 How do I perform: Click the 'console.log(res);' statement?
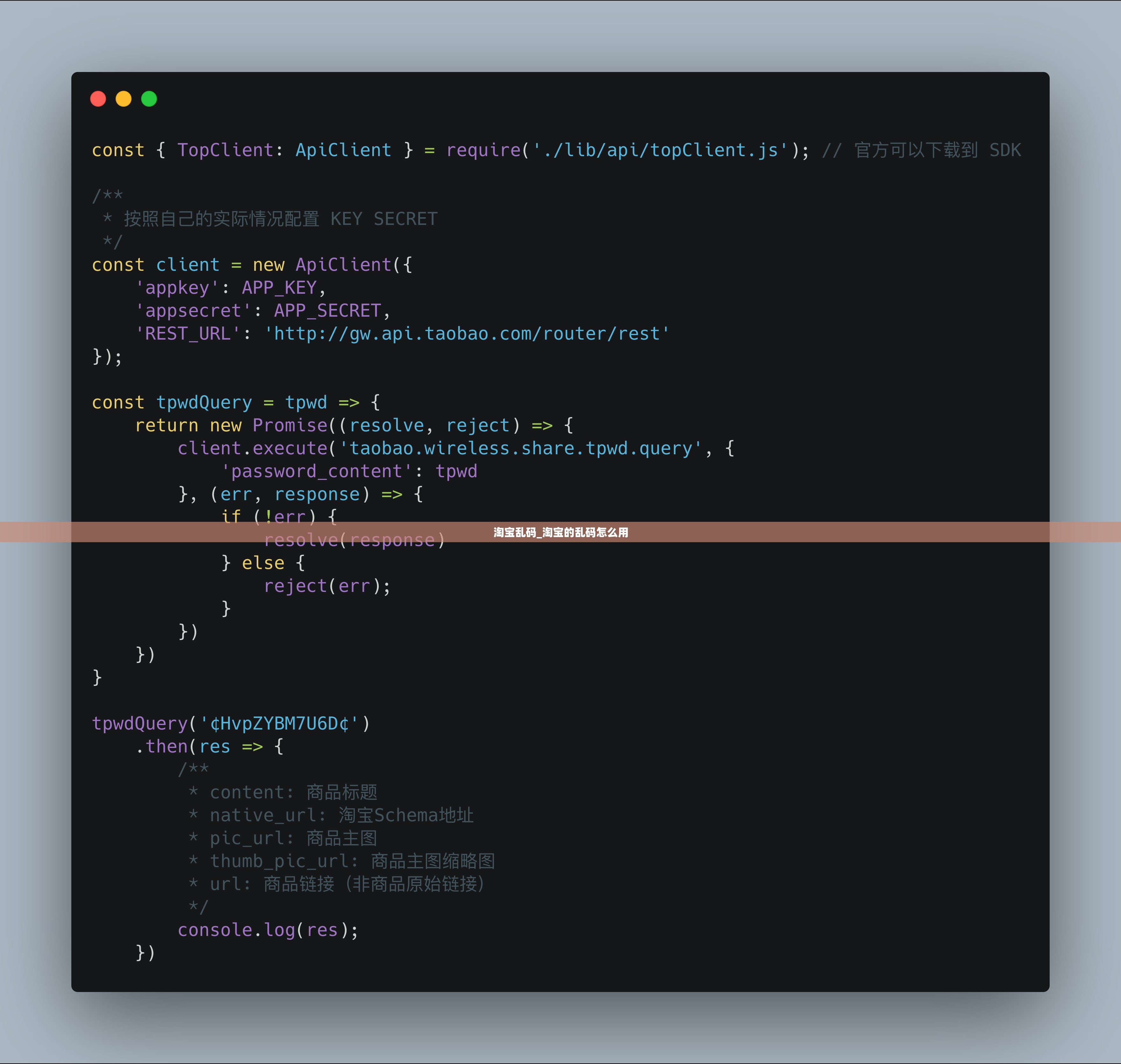[268, 930]
